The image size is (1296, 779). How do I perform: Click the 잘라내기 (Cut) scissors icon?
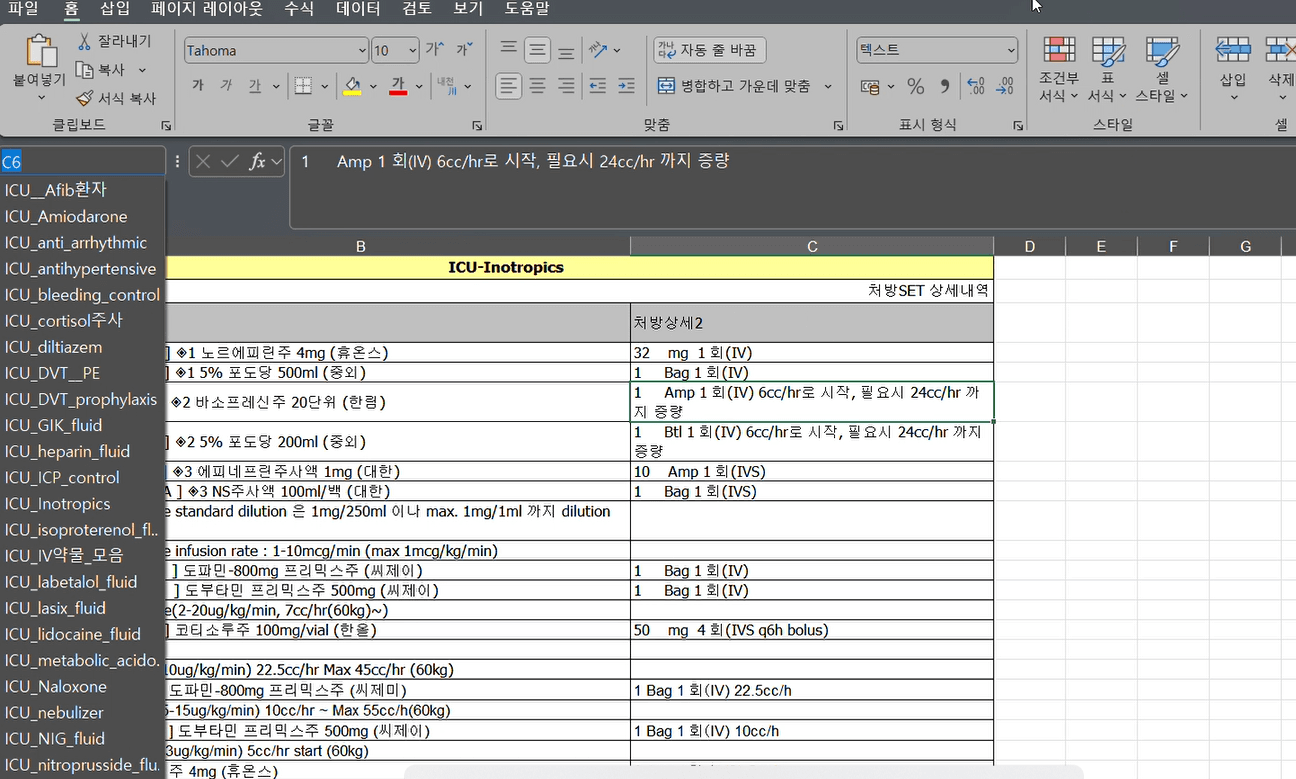85,41
